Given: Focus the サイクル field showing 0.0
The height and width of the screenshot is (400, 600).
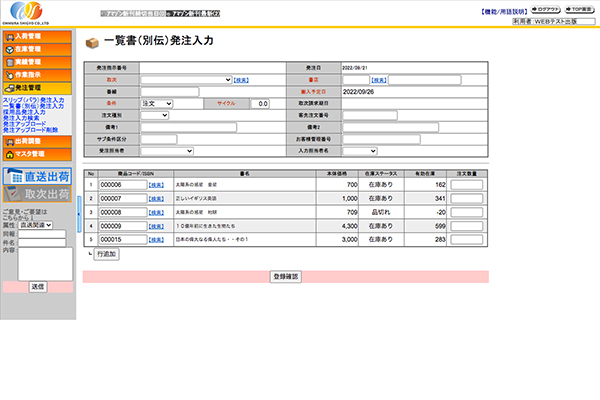Looking at the screenshot, I should click(x=260, y=104).
